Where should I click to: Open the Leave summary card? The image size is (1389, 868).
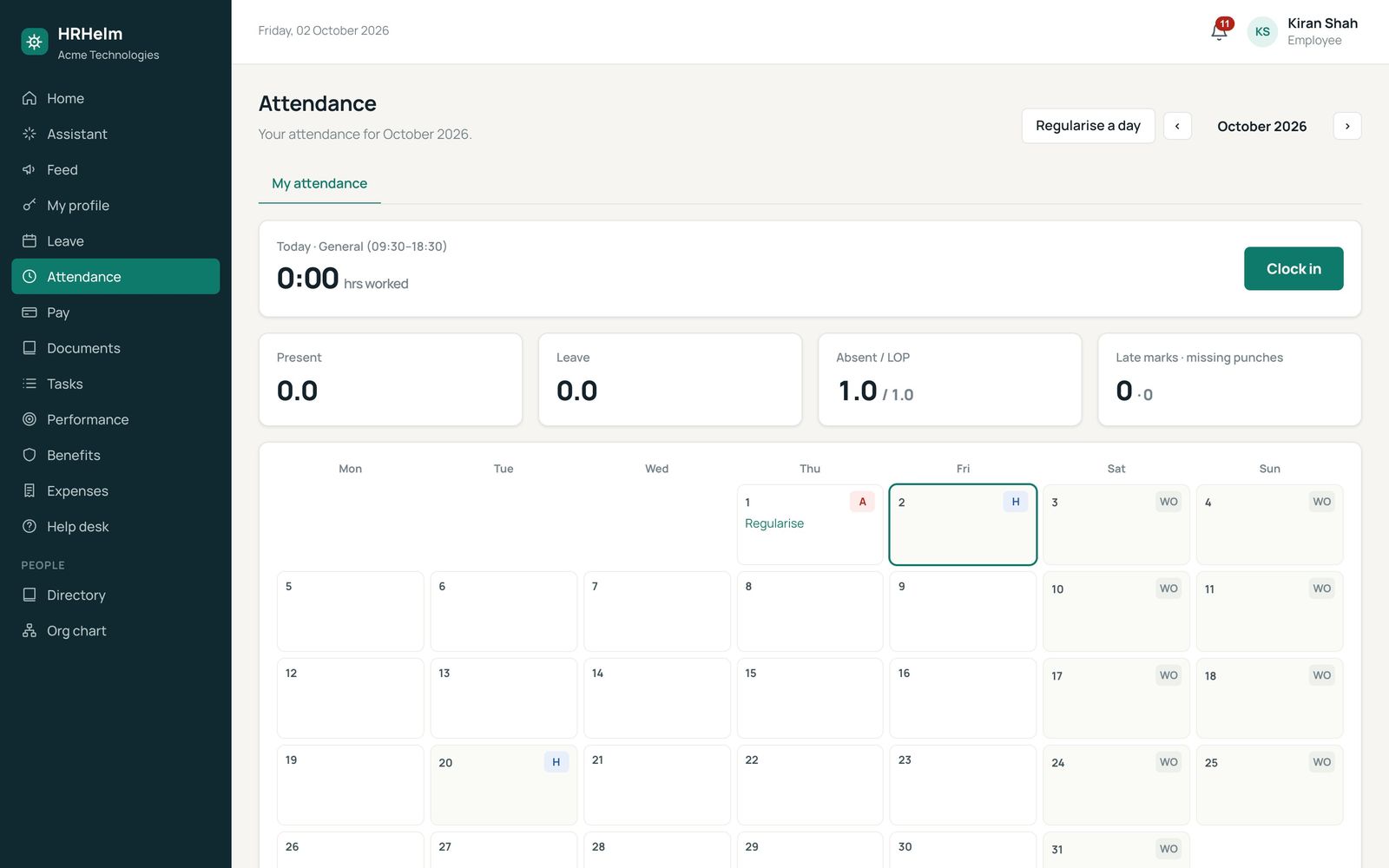click(670, 379)
